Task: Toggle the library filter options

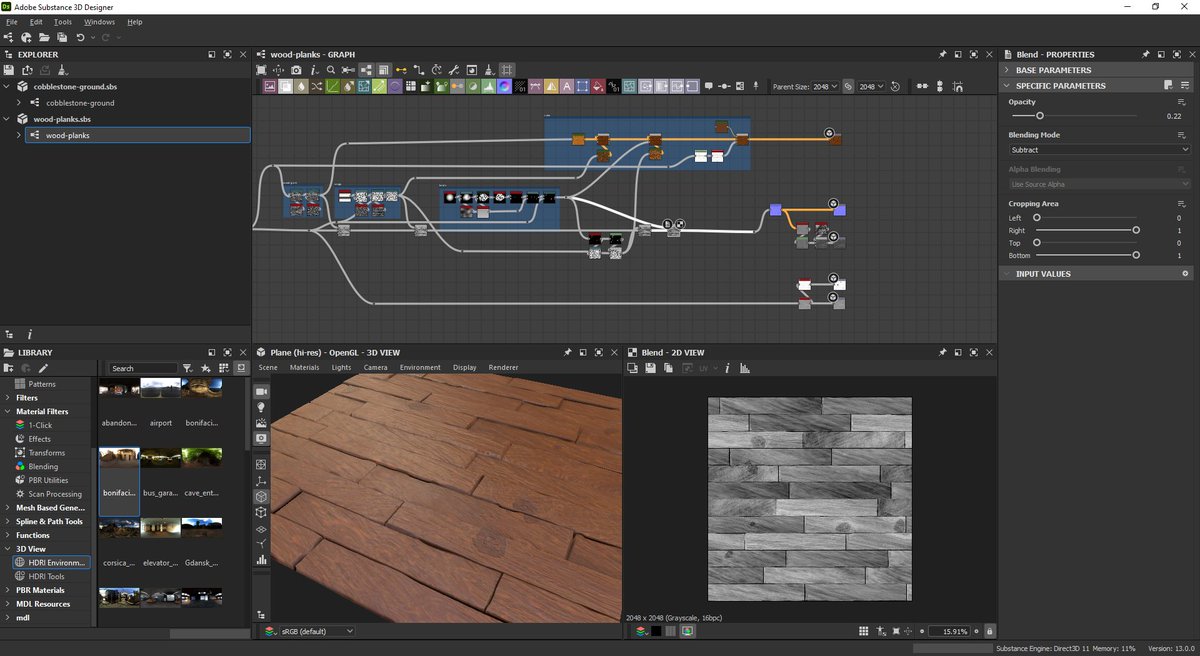Action: (x=188, y=368)
